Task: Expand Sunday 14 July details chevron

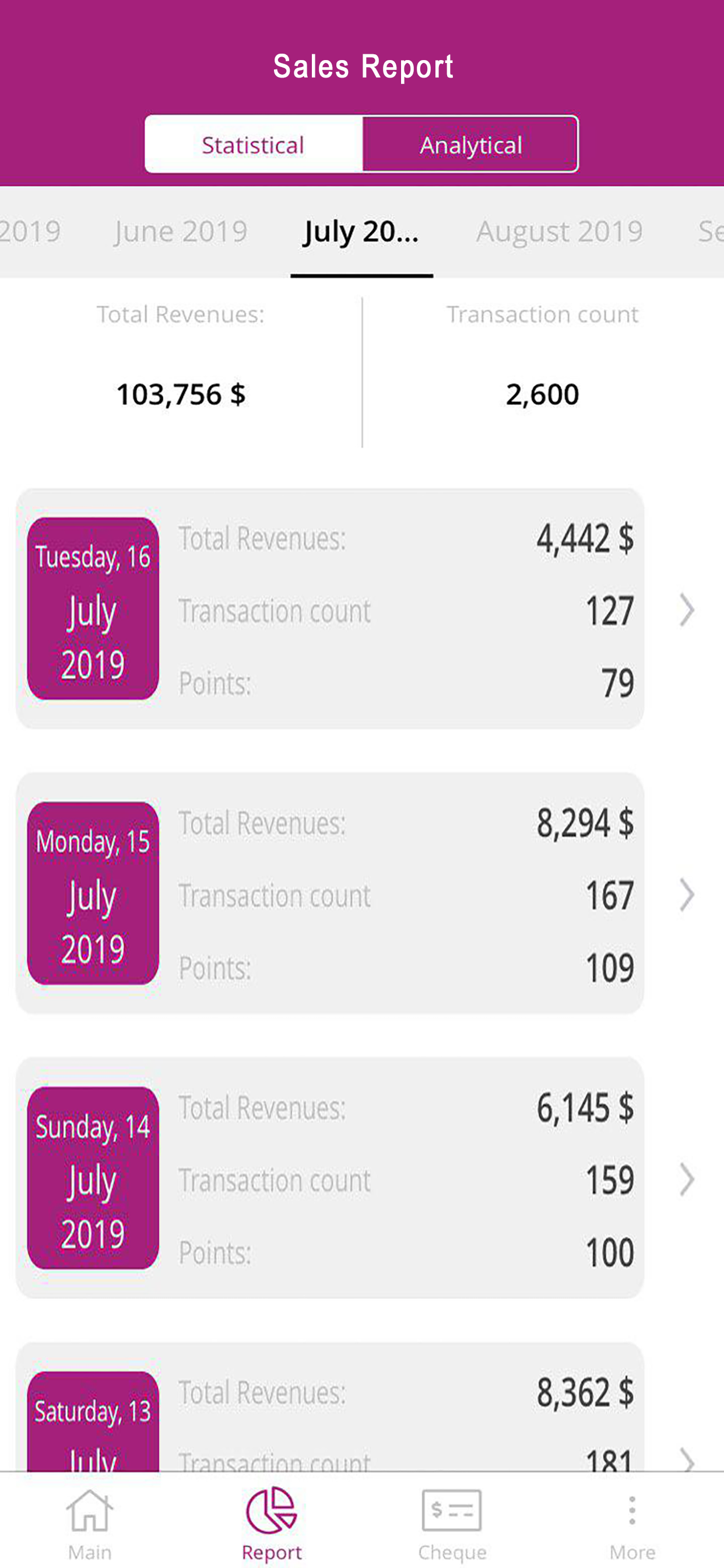Action: pos(687,1179)
